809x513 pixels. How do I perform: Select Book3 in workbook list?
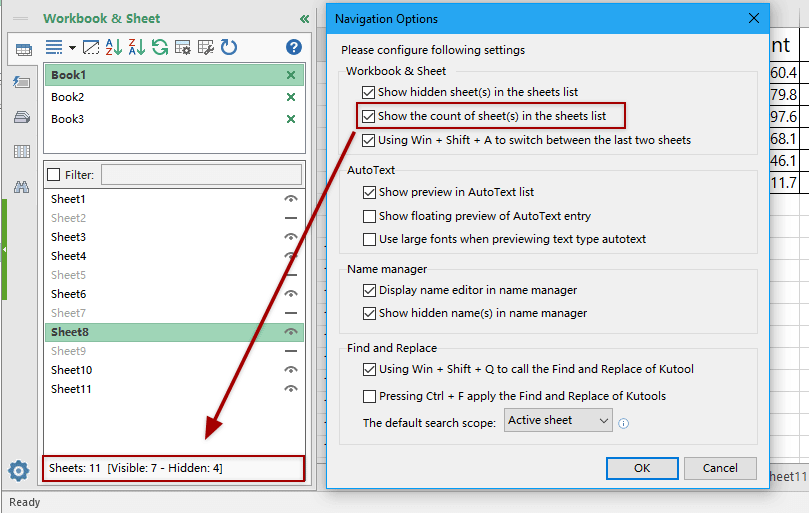tap(174, 119)
